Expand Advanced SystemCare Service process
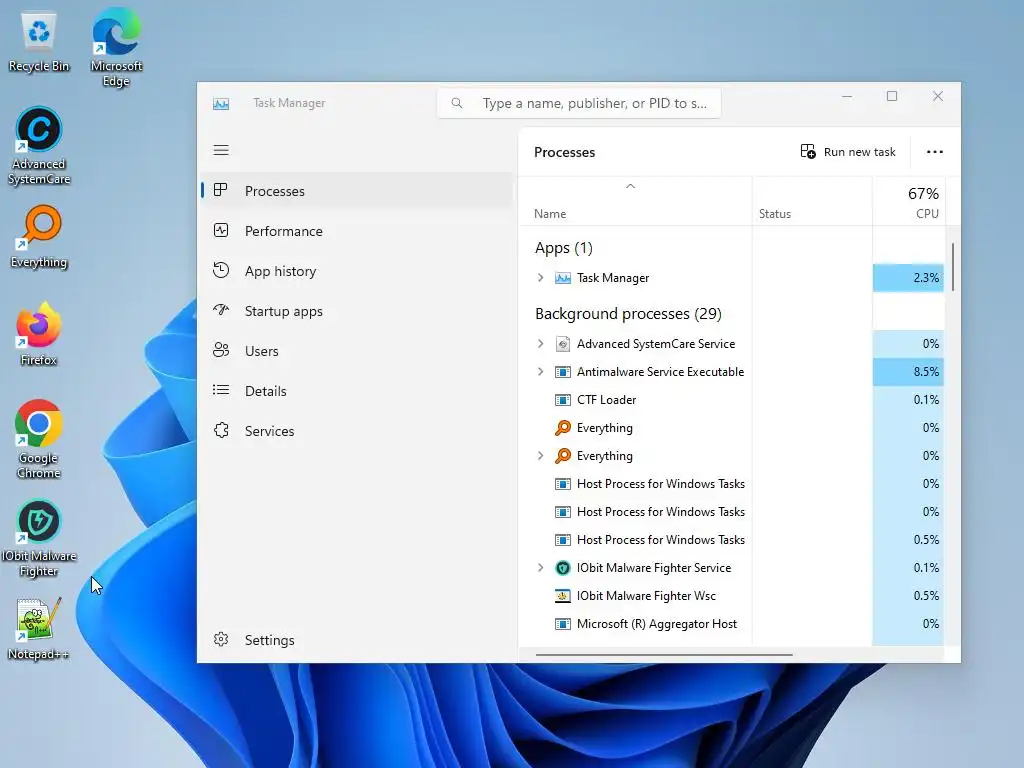This screenshot has width=1024, height=768. [x=540, y=344]
